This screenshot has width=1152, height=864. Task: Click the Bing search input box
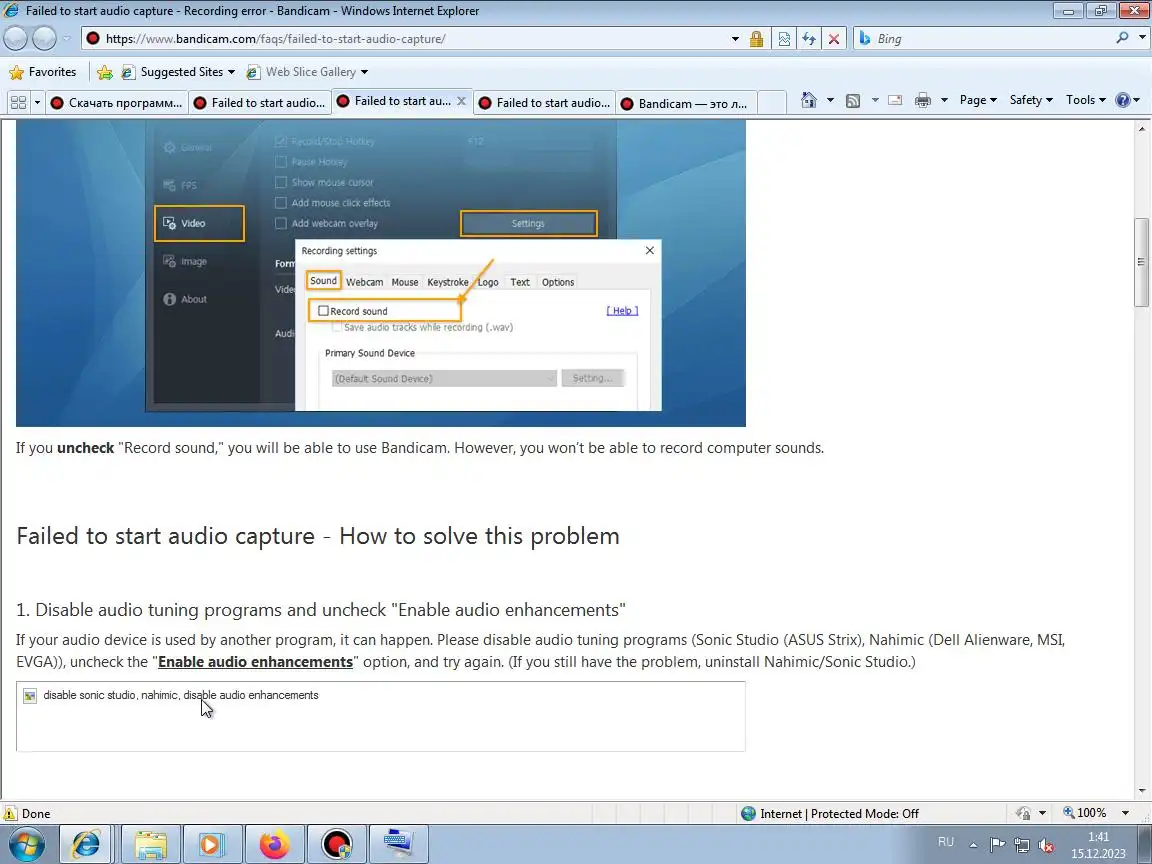pos(992,39)
